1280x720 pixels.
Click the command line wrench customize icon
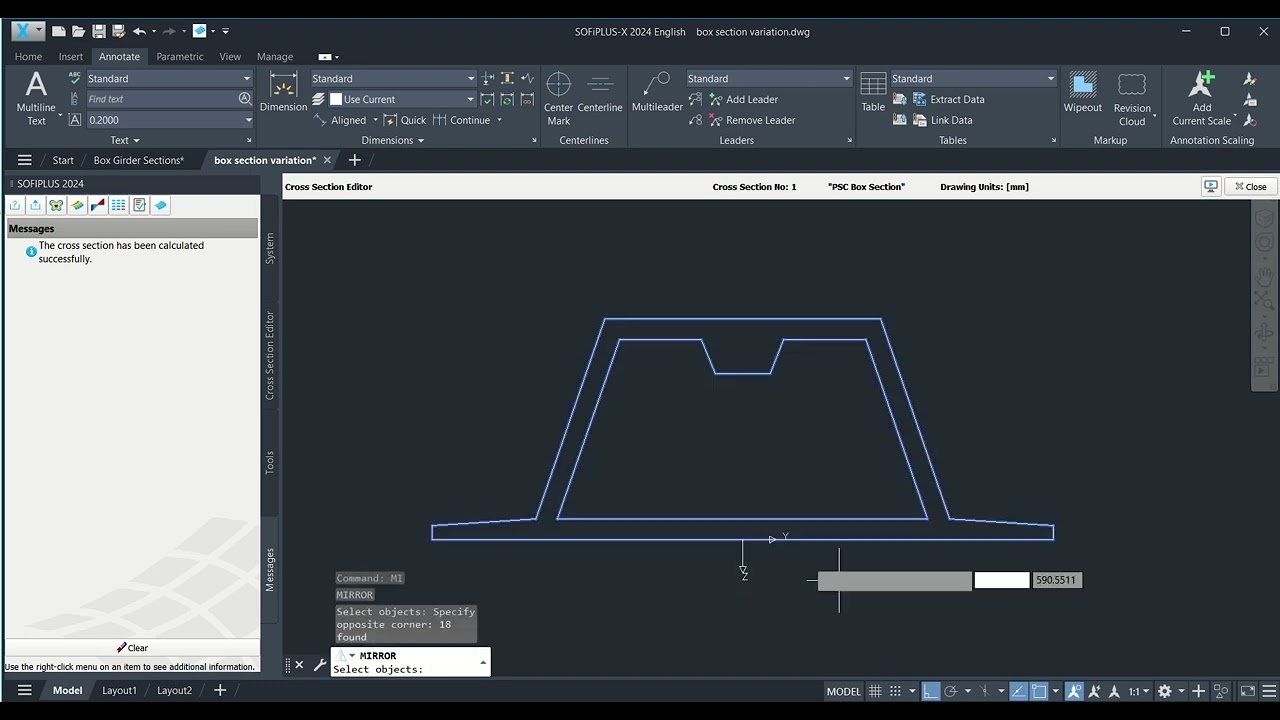[320, 664]
